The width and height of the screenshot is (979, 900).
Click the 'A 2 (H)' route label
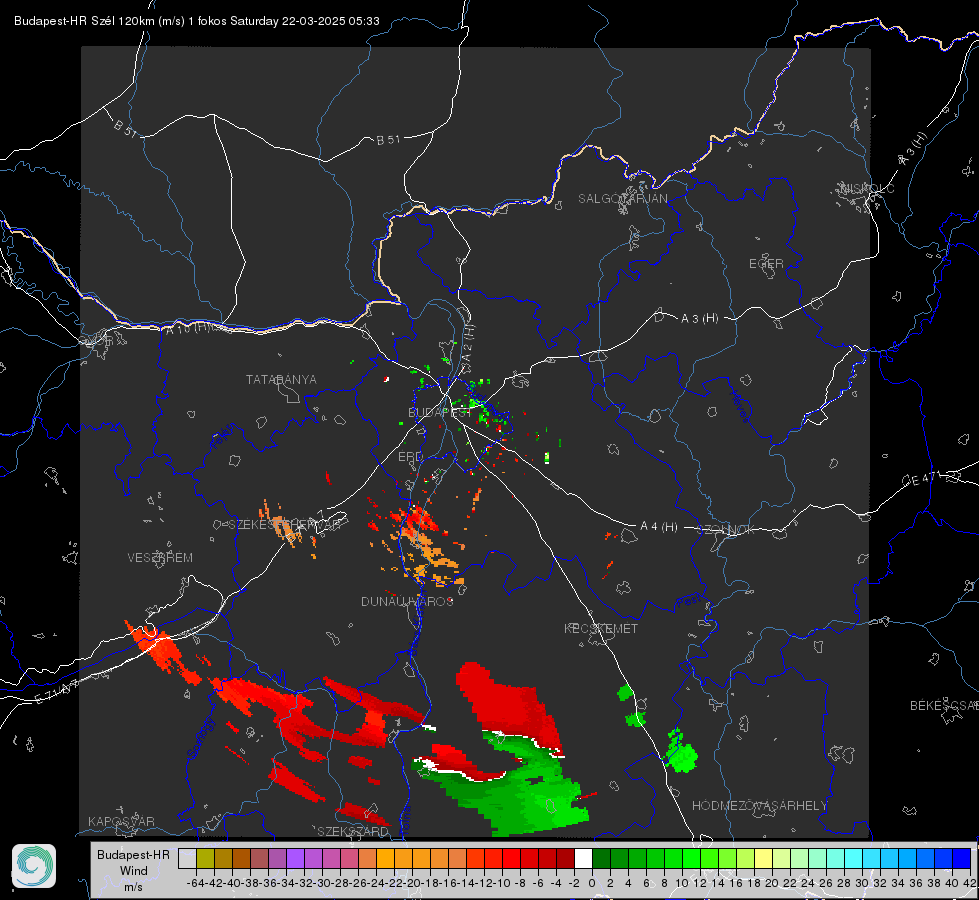click(x=468, y=344)
